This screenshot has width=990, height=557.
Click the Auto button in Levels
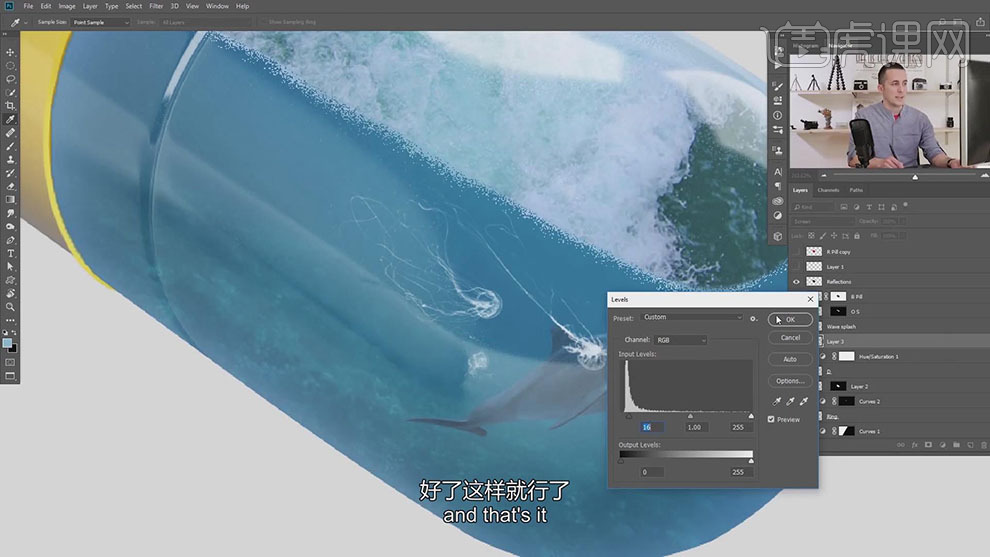[790, 359]
